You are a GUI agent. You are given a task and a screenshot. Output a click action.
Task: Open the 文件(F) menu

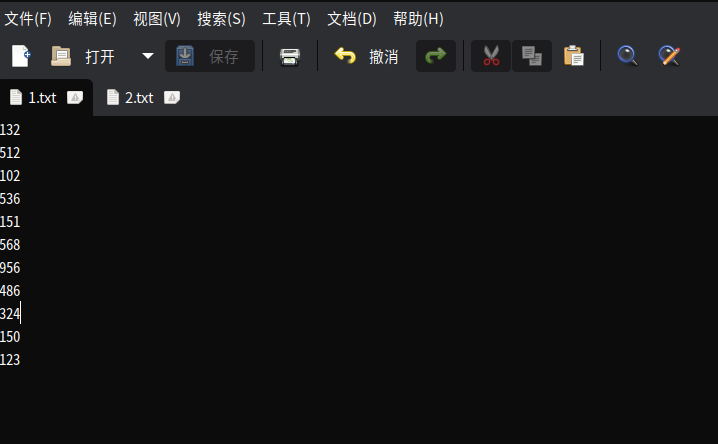click(x=28, y=19)
